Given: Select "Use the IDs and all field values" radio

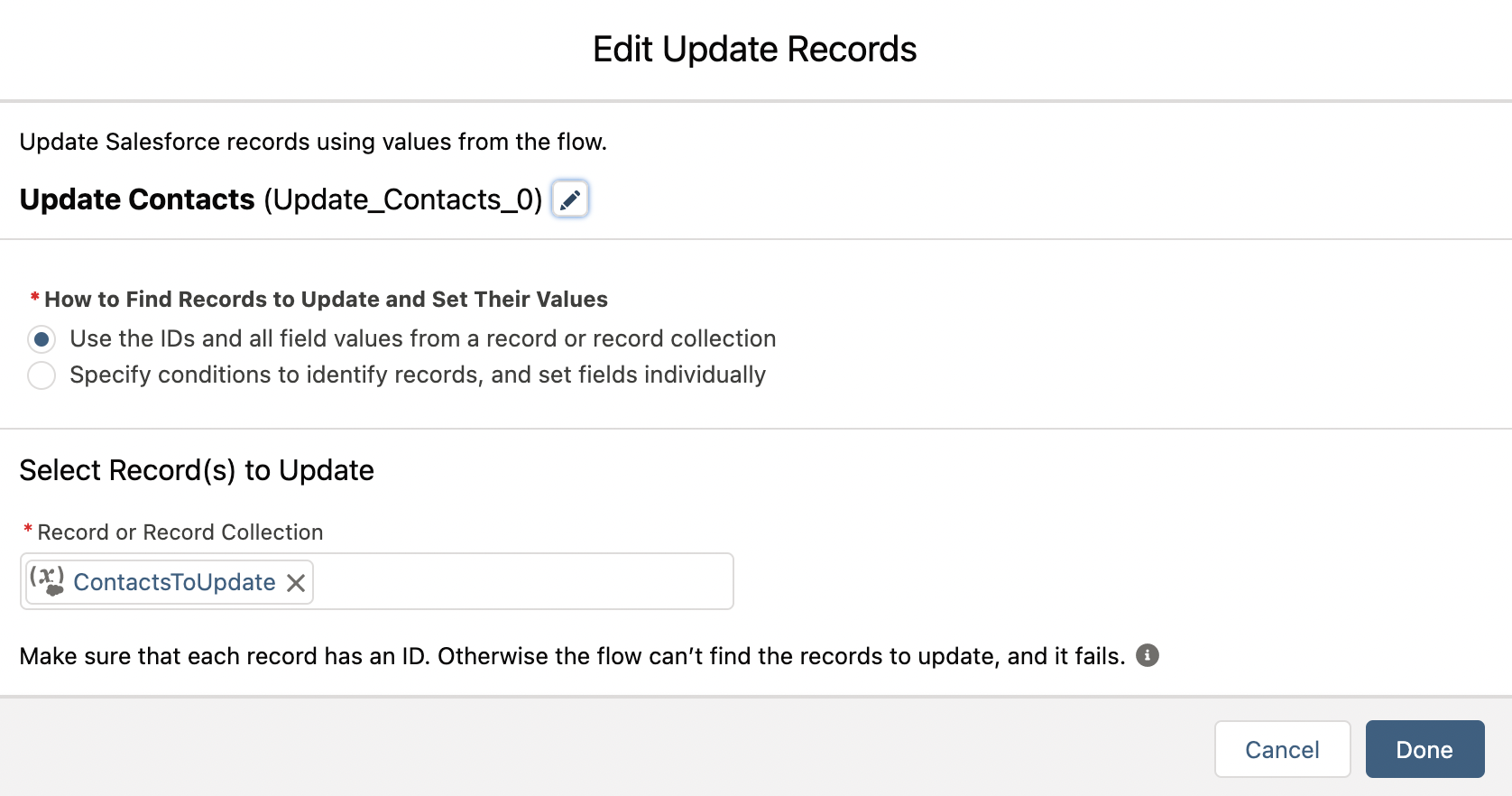Looking at the screenshot, I should 41,339.
